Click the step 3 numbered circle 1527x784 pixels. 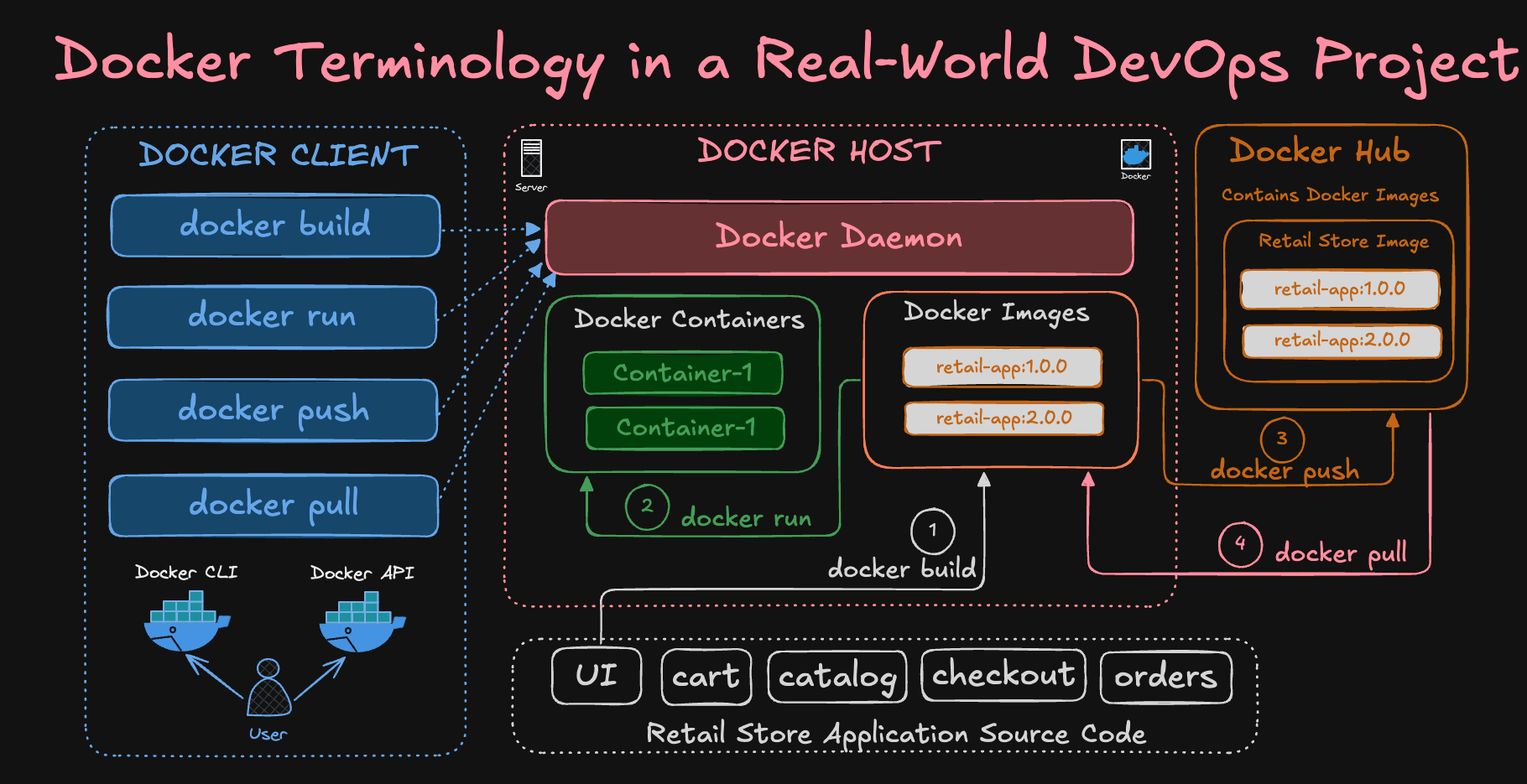click(1281, 439)
